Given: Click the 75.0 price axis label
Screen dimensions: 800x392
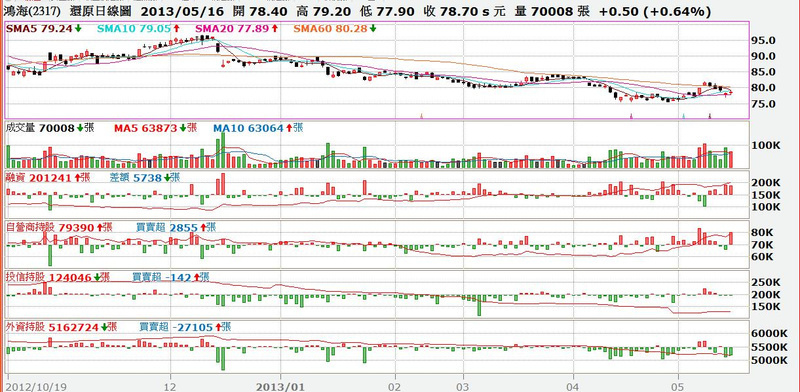Looking at the screenshot, I should pyautogui.click(x=762, y=104).
